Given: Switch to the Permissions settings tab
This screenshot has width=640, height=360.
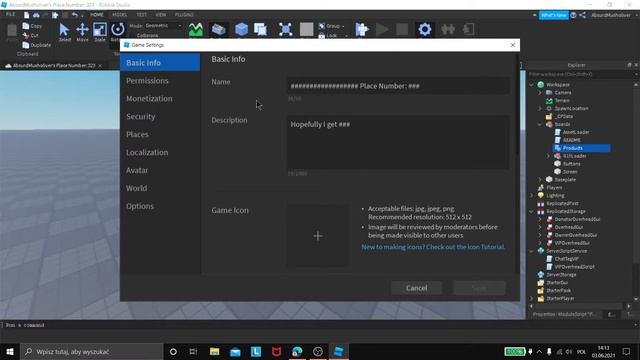Looking at the screenshot, I should (x=147, y=81).
